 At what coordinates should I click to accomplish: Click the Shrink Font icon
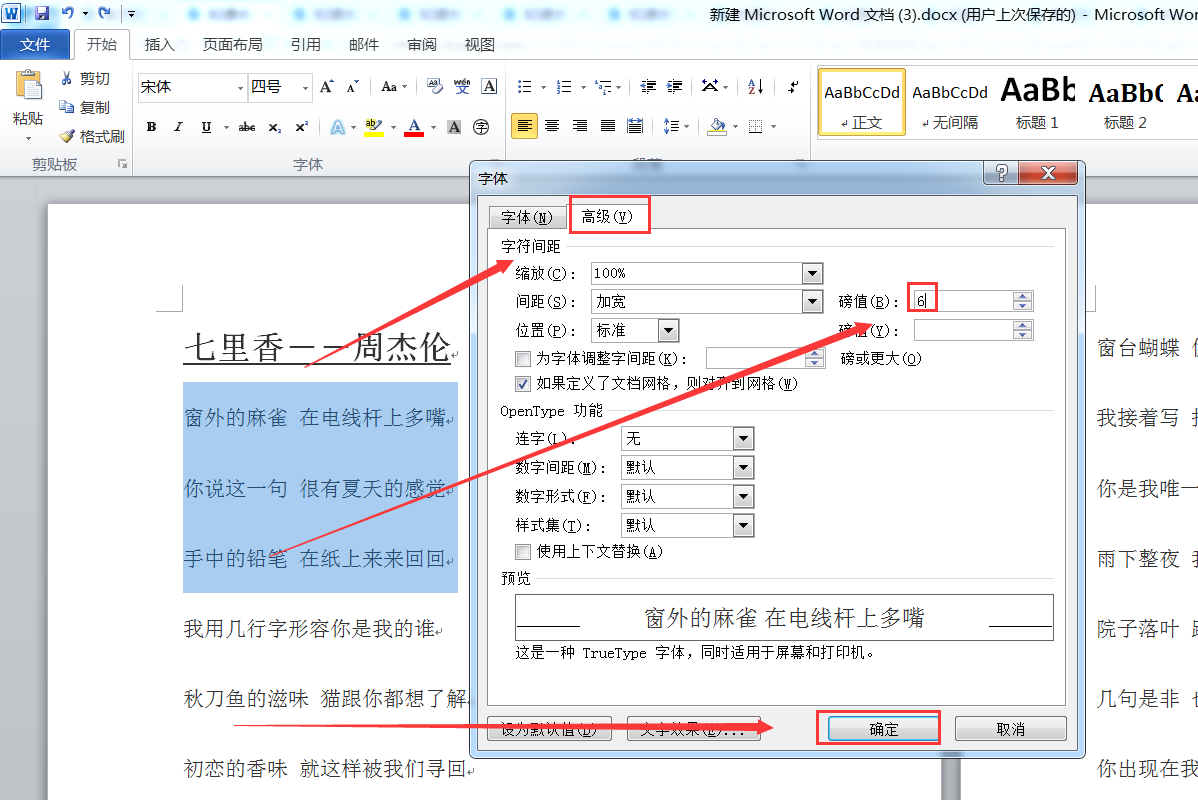pyautogui.click(x=352, y=87)
